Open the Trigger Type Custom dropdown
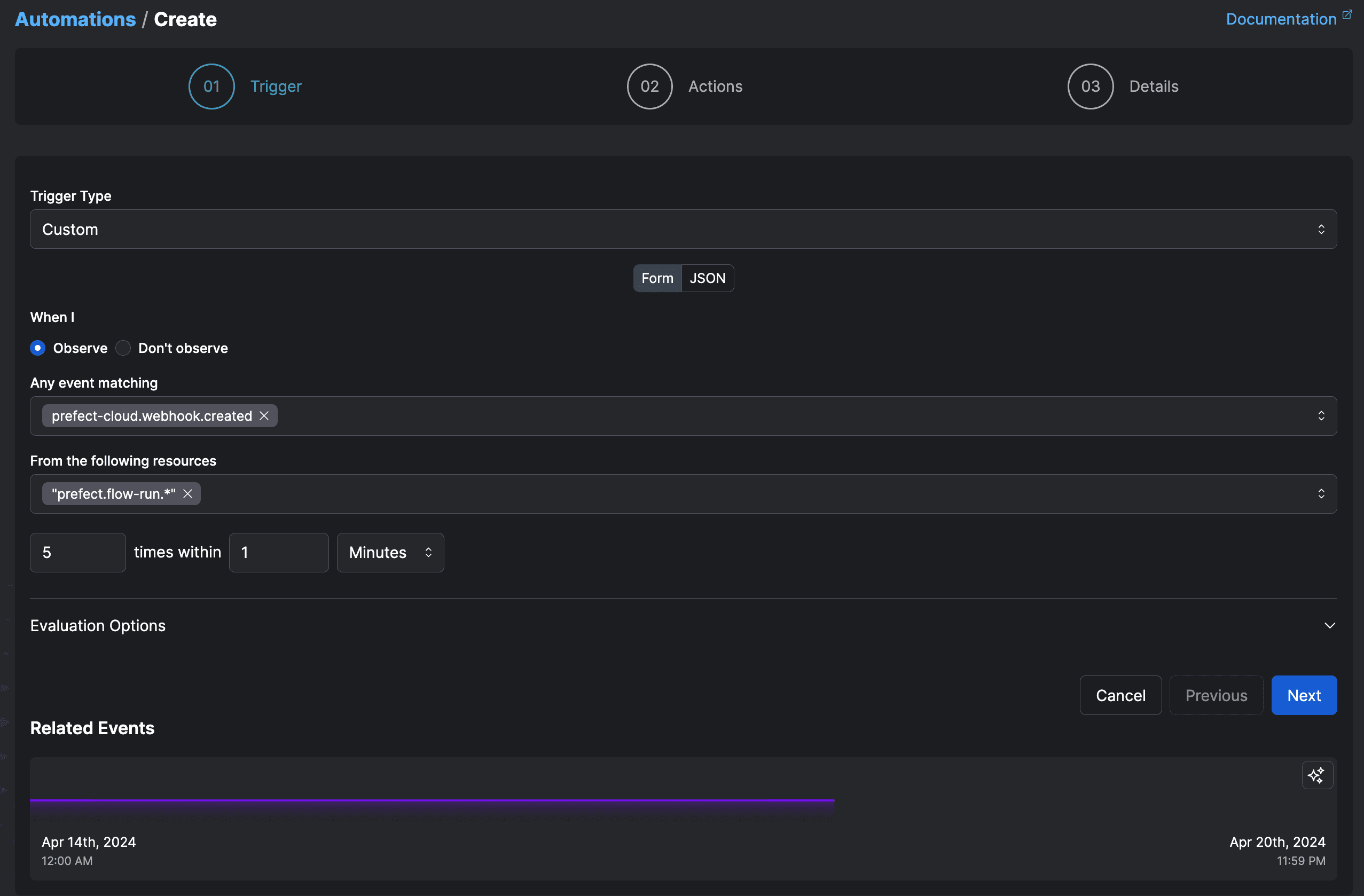The image size is (1364, 896). click(x=683, y=229)
